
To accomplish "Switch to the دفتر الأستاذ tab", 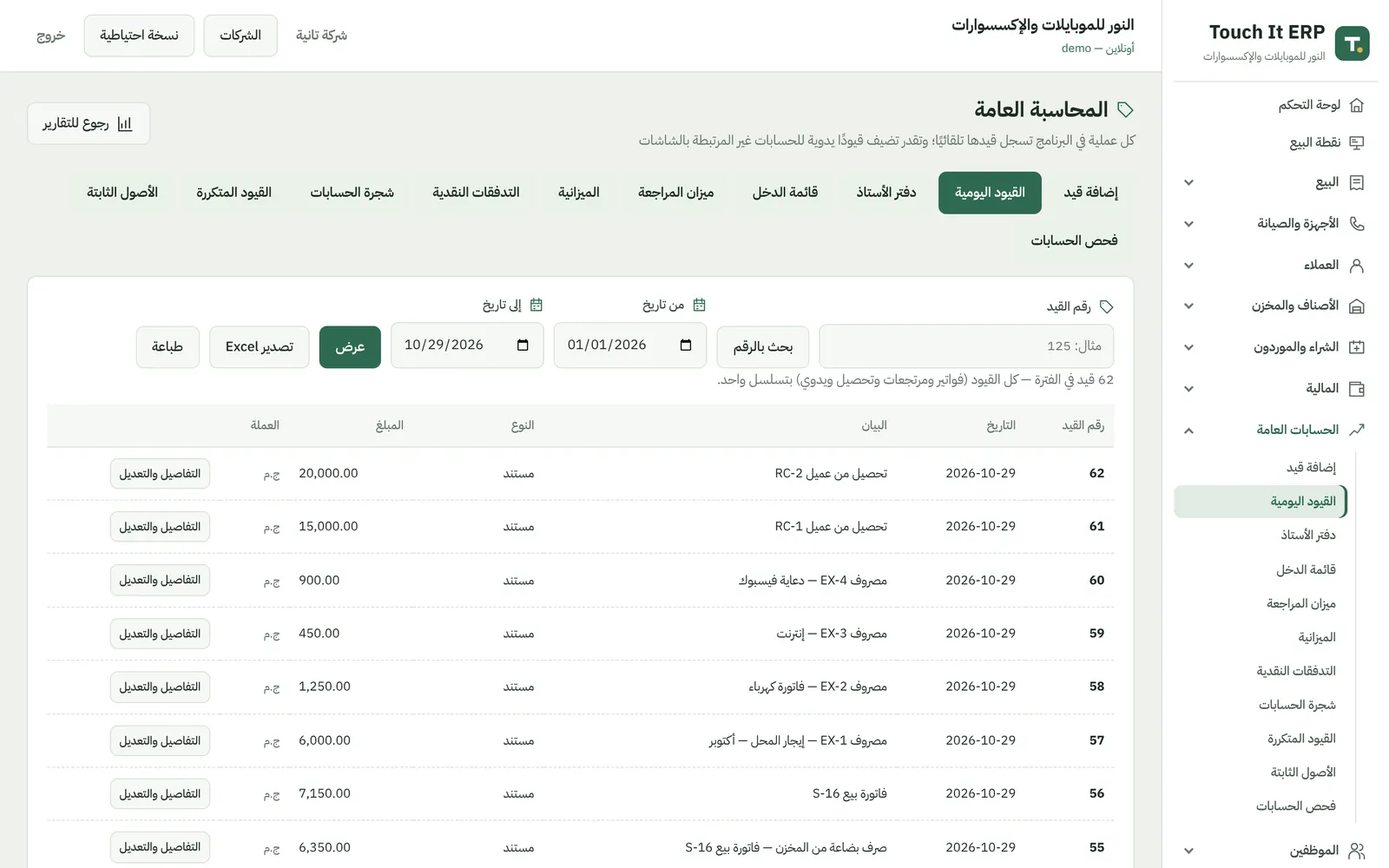I will pos(885,193).
